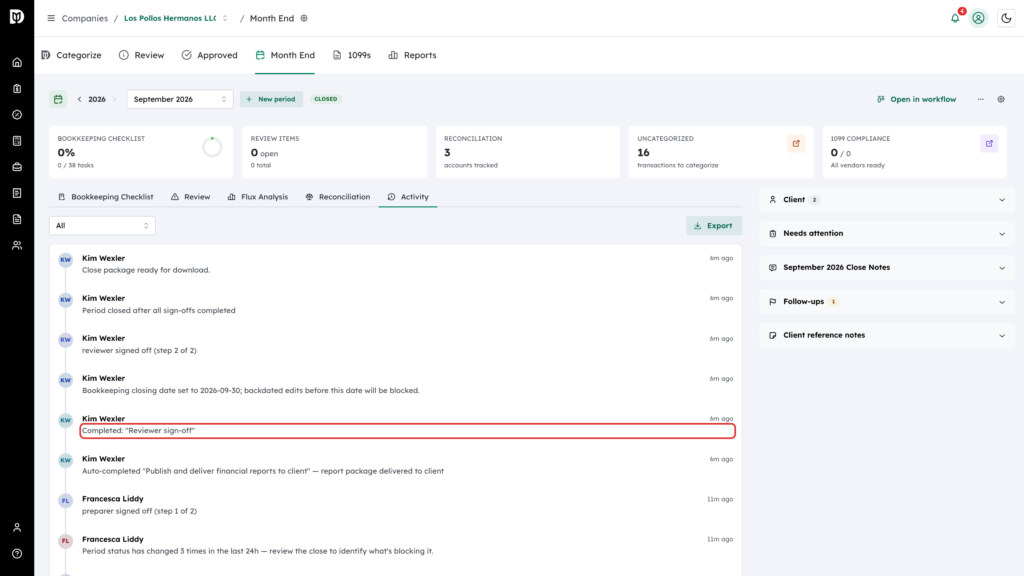Open the Reconciliation sub-tab
This screenshot has height=576, width=1024.
[x=338, y=197]
